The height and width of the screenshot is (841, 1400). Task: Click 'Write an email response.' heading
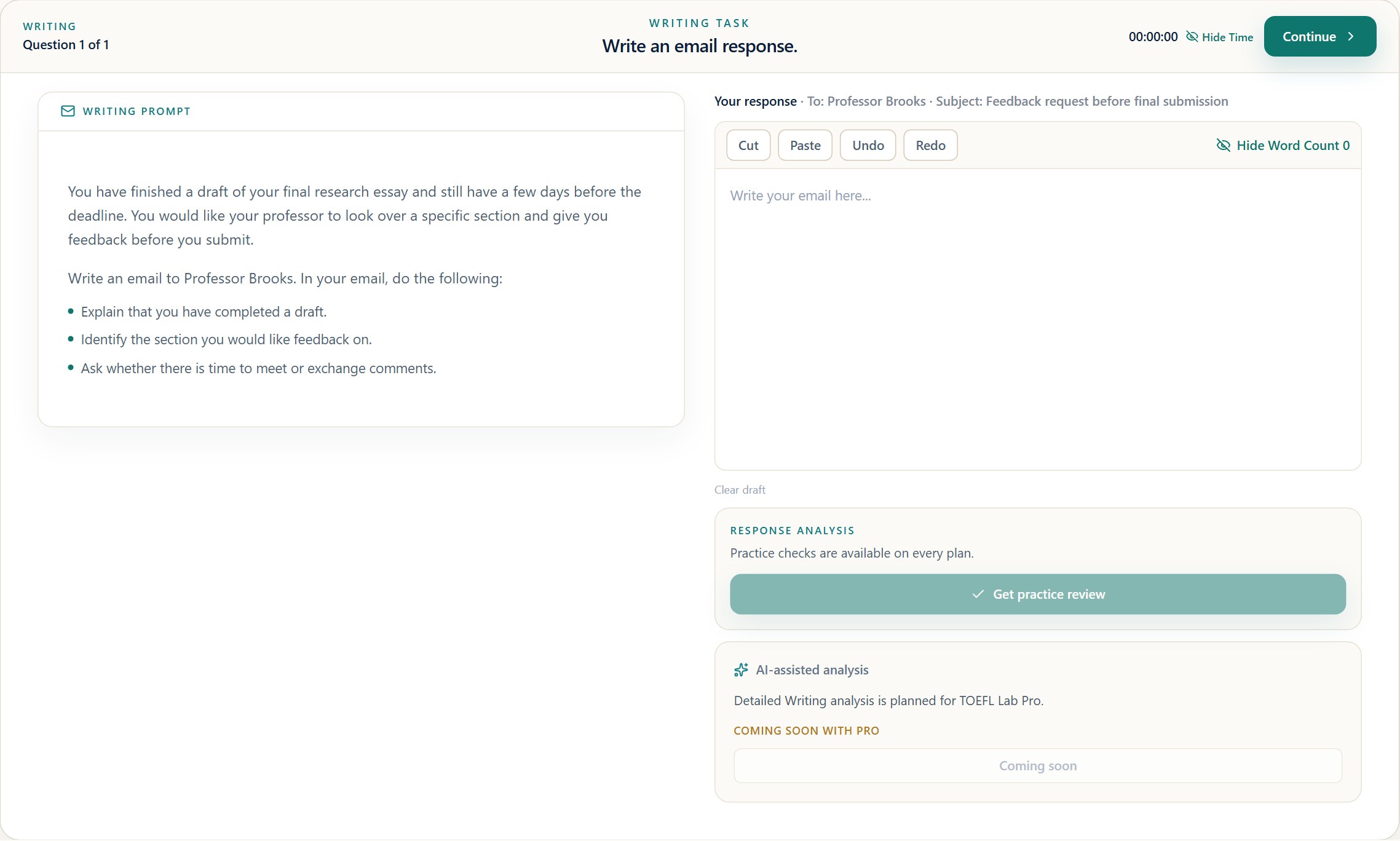click(x=699, y=46)
